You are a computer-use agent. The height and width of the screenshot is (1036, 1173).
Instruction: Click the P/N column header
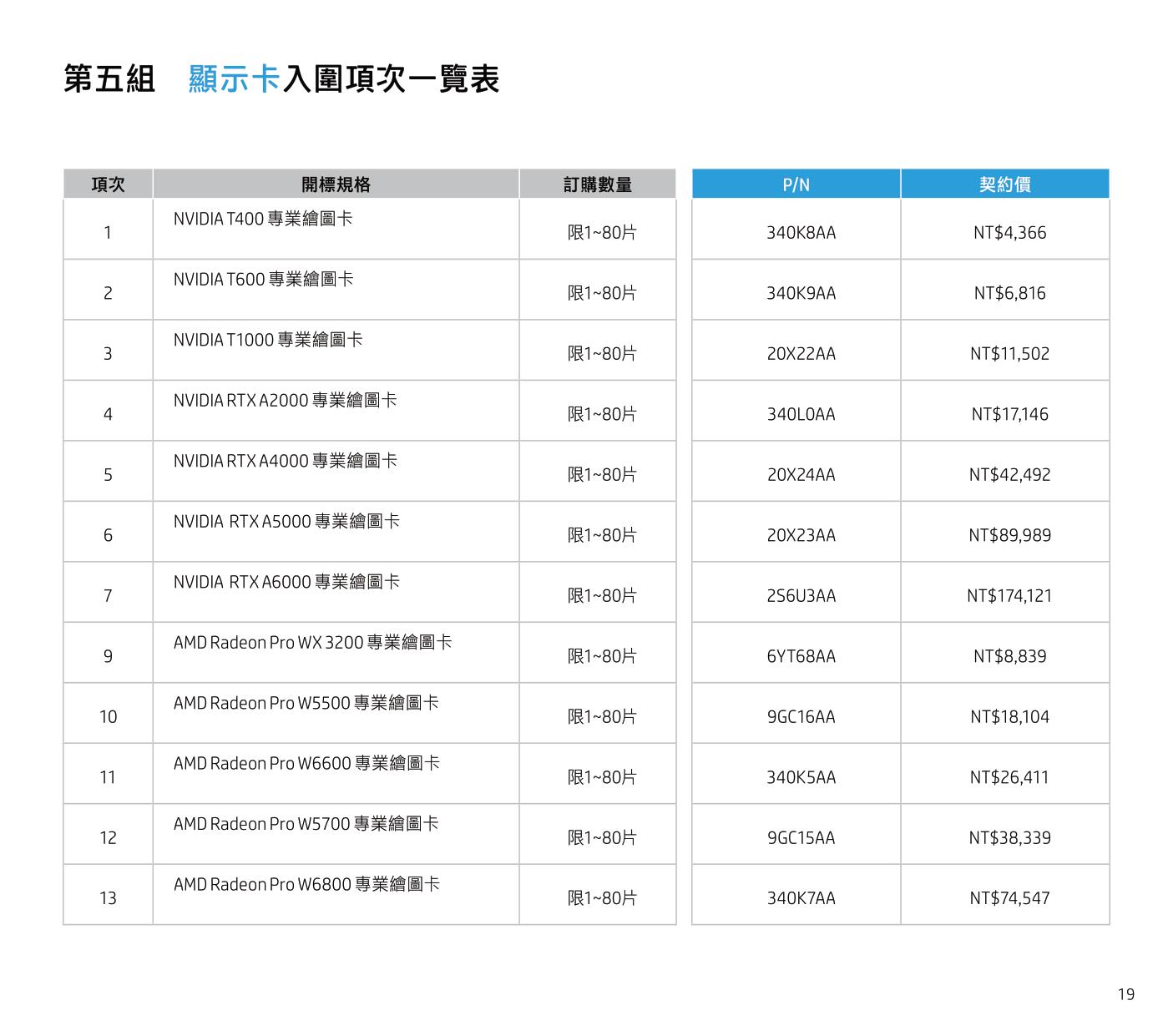[x=796, y=184]
